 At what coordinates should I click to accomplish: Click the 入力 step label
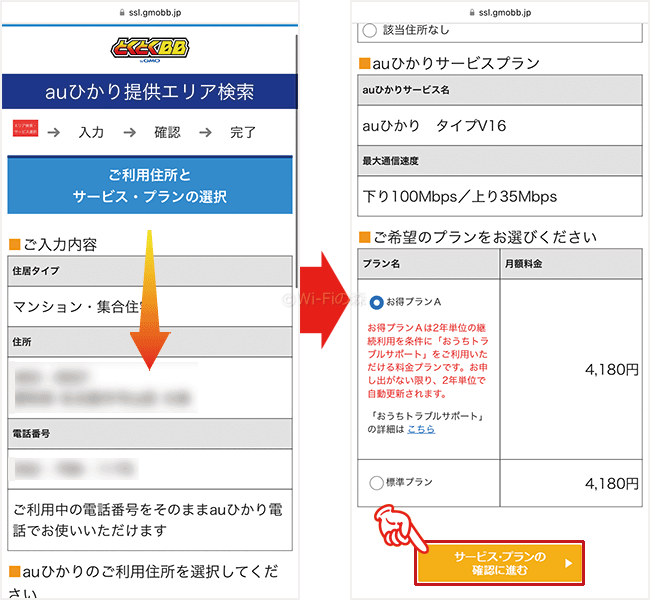point(91,132)
